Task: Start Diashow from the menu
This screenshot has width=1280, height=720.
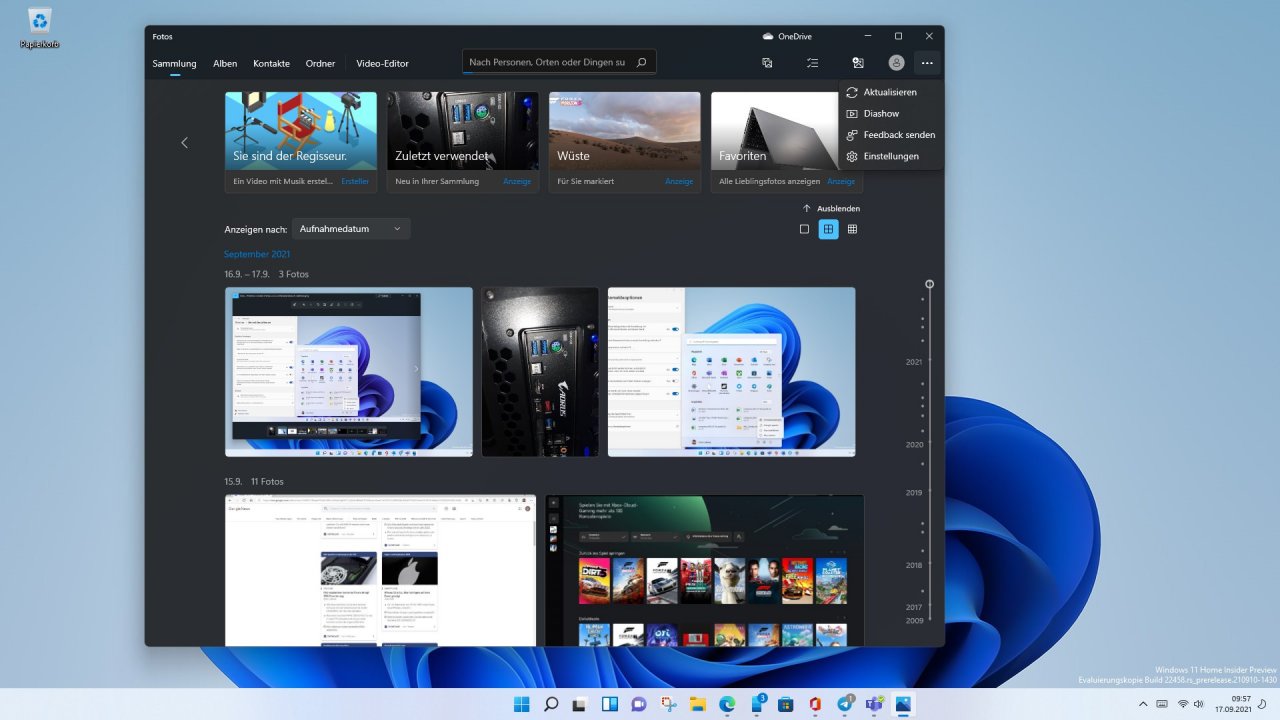Action: point(891,113)
